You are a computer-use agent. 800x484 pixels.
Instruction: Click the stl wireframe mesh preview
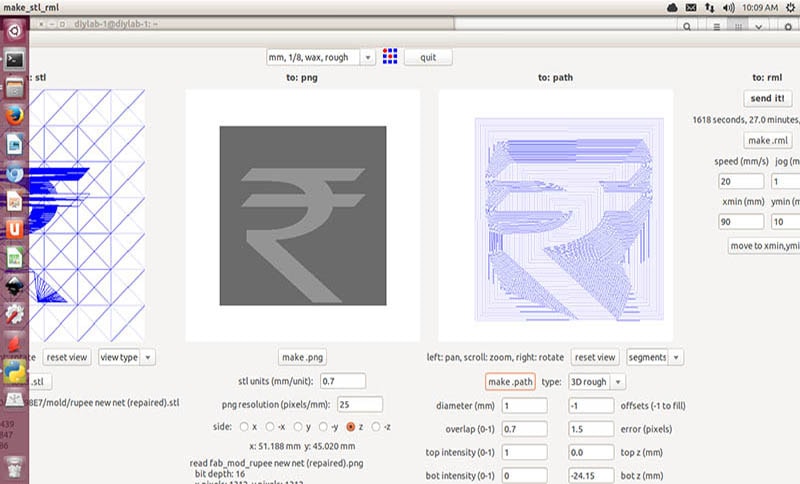coord(87,216)
